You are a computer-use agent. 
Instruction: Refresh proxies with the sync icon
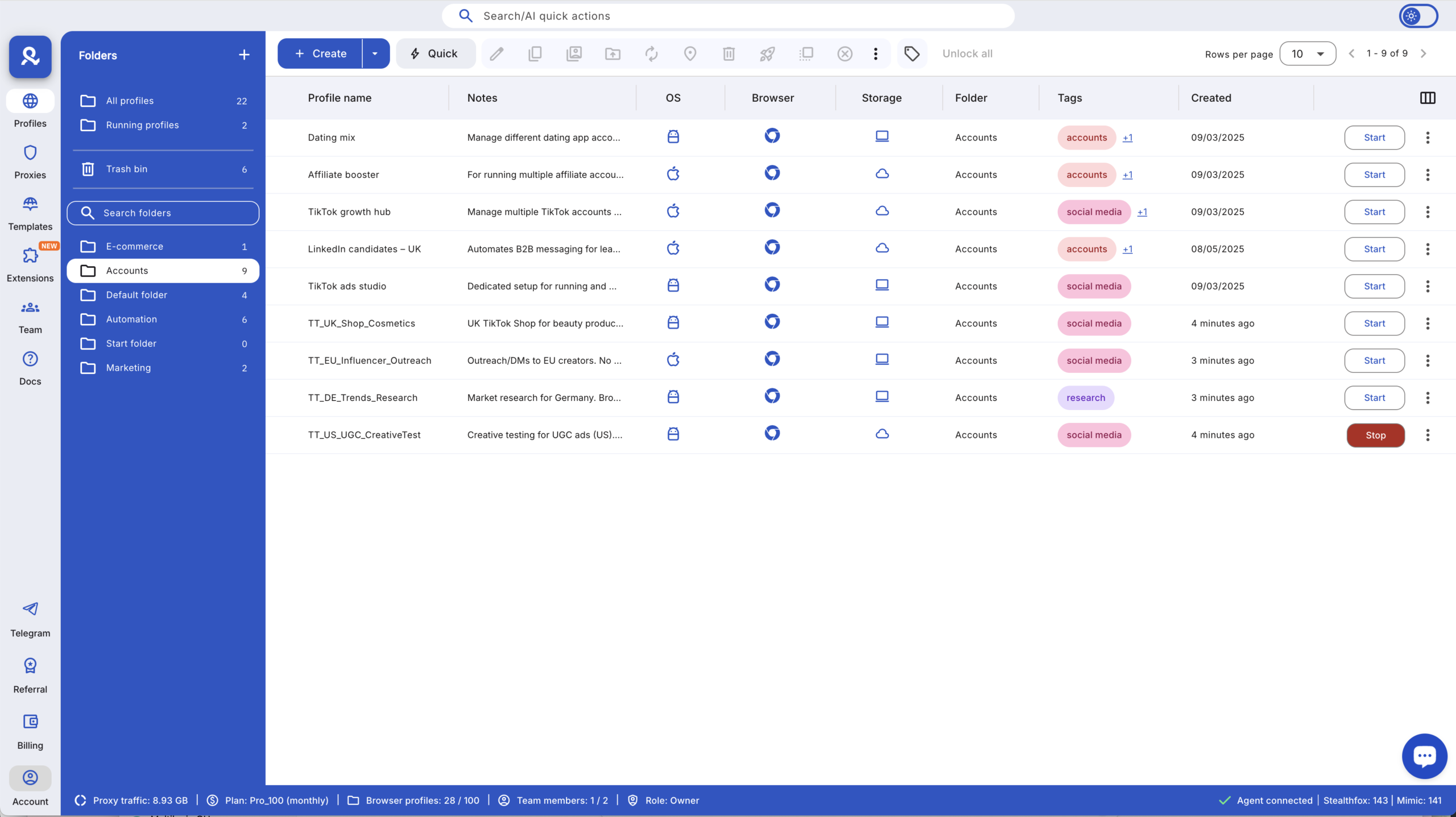pos(651,53)
